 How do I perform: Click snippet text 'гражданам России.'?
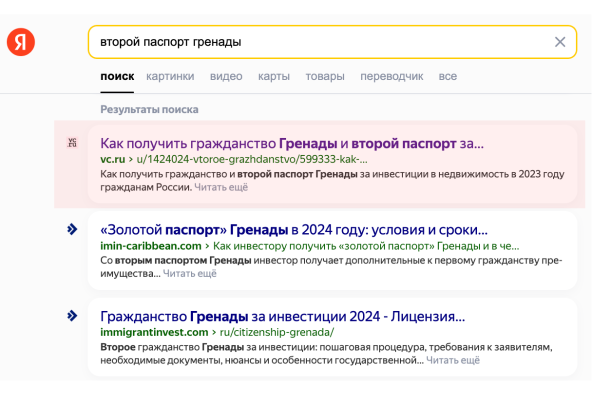pos(146,187)
